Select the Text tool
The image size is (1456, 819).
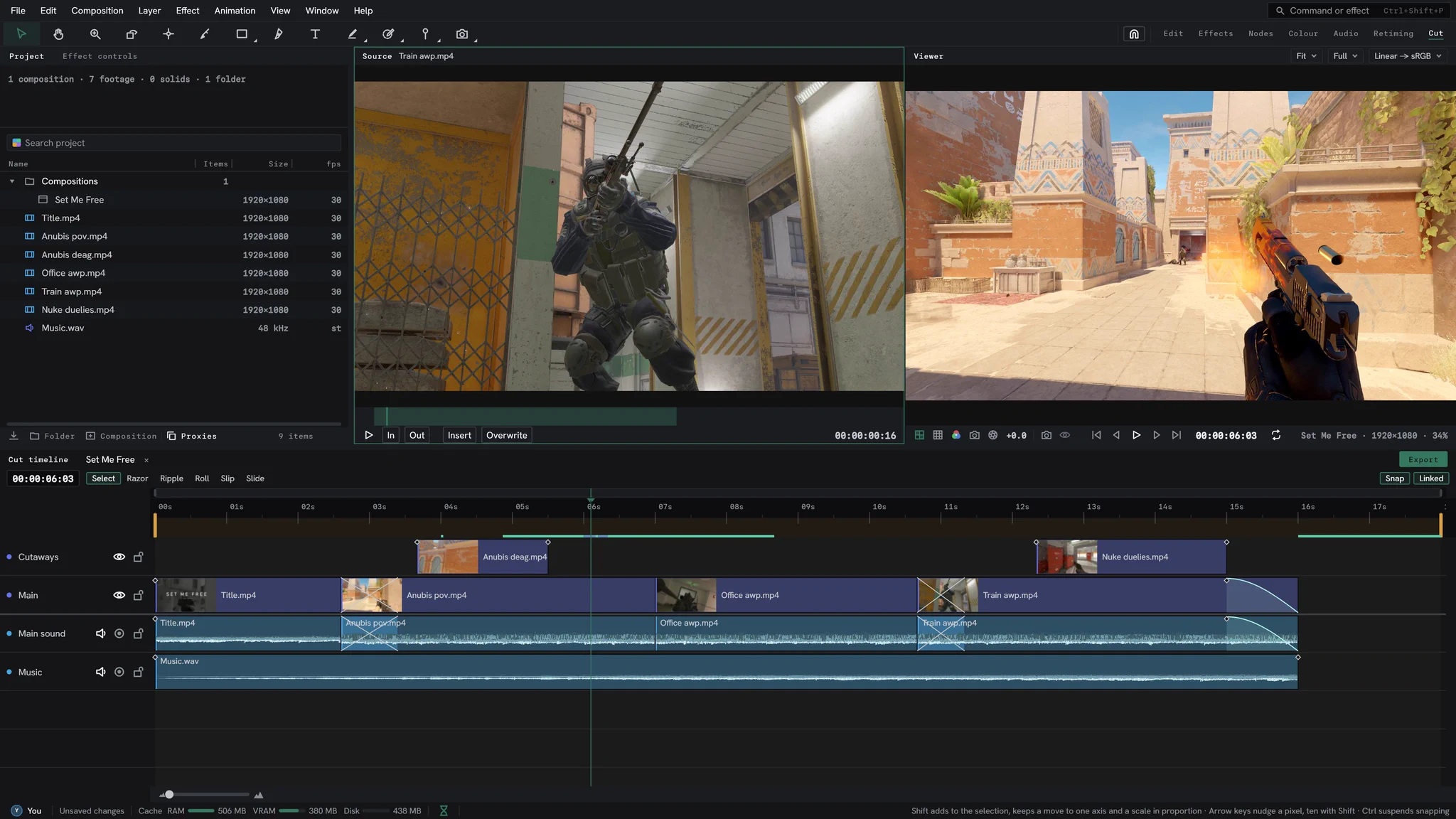(315, 34)
